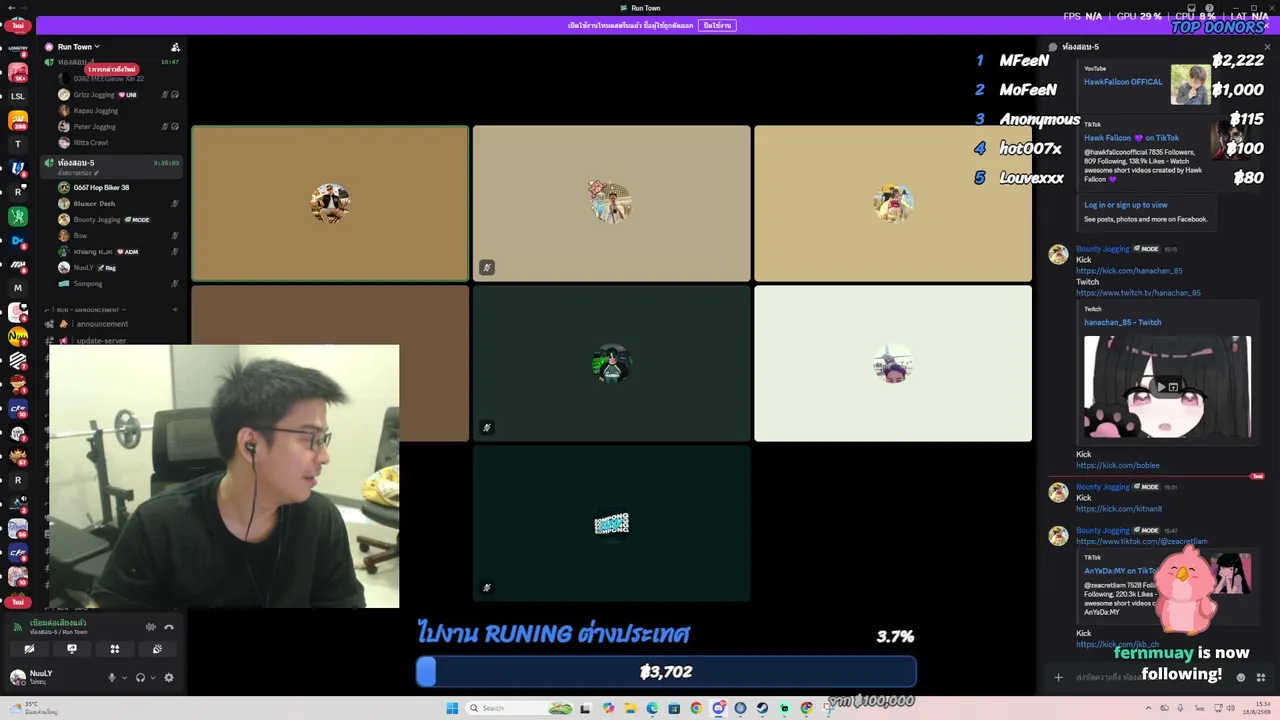The height and width of the screenshot is (720, 1280).
Task: Open Discord user settings gear
Action: [x=168, y=678]
